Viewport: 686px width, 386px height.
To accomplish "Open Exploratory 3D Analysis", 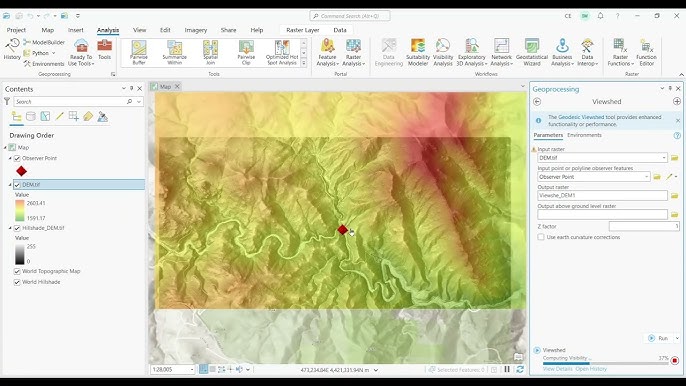I will [x=471, y=52].
